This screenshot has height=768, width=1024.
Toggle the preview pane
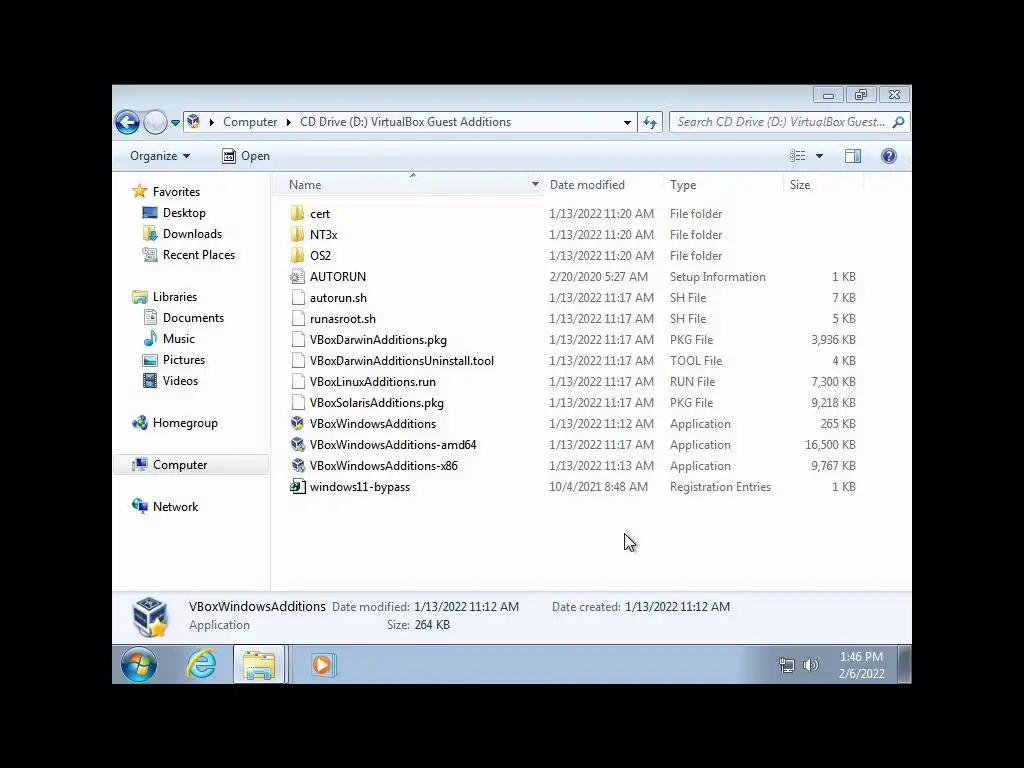pos(853,156)
